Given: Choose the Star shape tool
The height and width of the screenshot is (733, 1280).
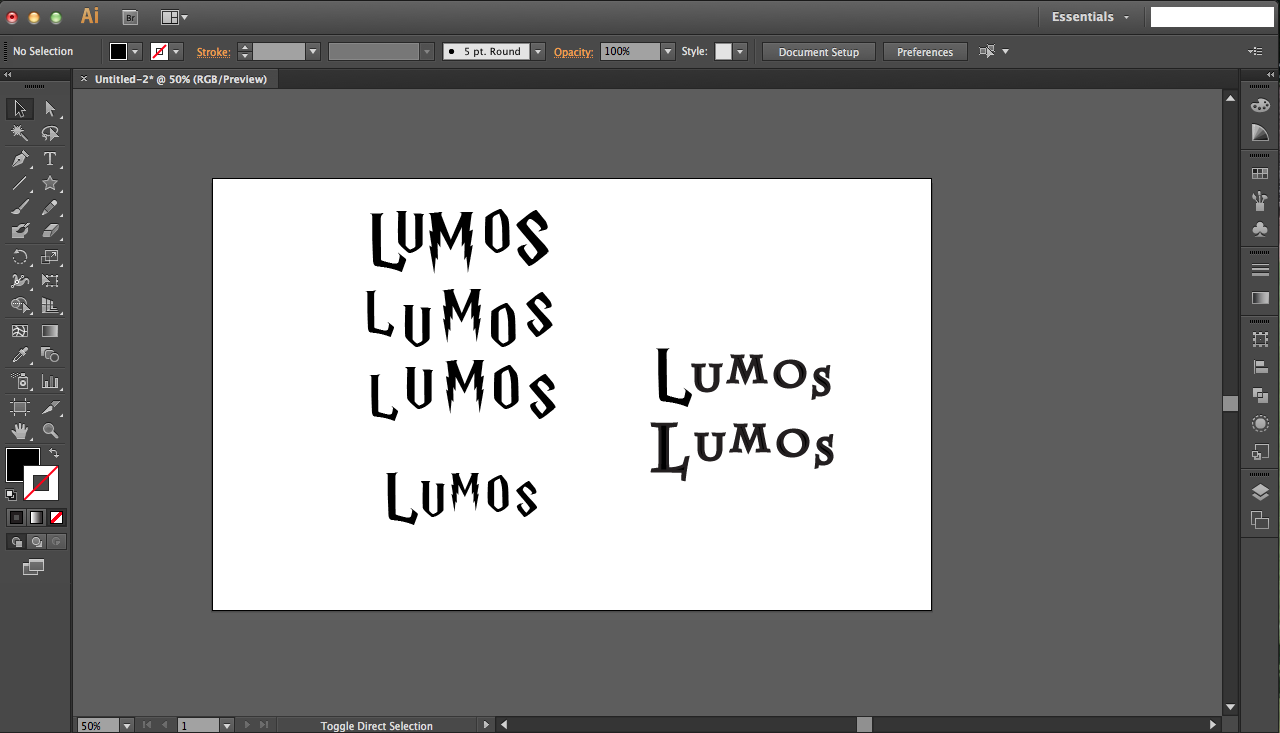Looking at the screenshot, I should pos(50,183).
